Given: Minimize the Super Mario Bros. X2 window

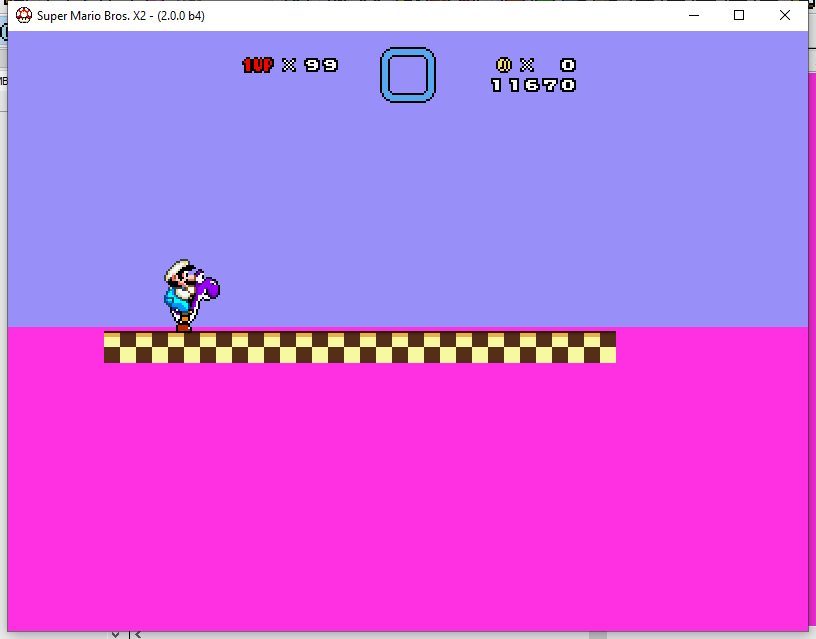Looking at the screenshot, I should [x=694, y=16].
